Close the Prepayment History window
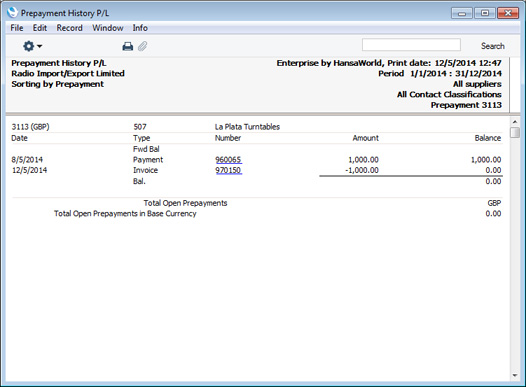The height and width of the screenshot is (387, 526). coord(508,13)
